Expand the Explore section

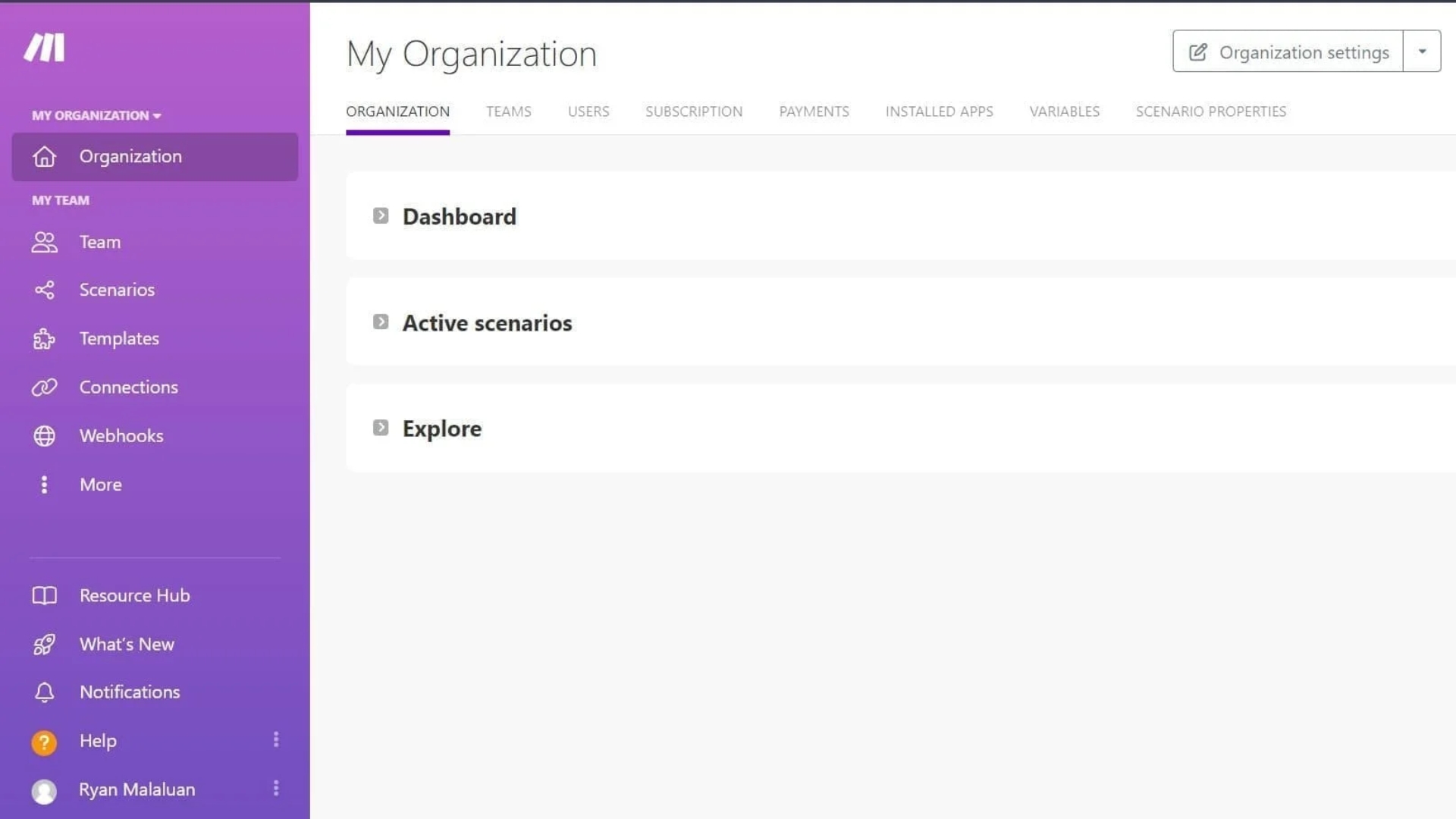pyautogui.click(x=381, y=428)
